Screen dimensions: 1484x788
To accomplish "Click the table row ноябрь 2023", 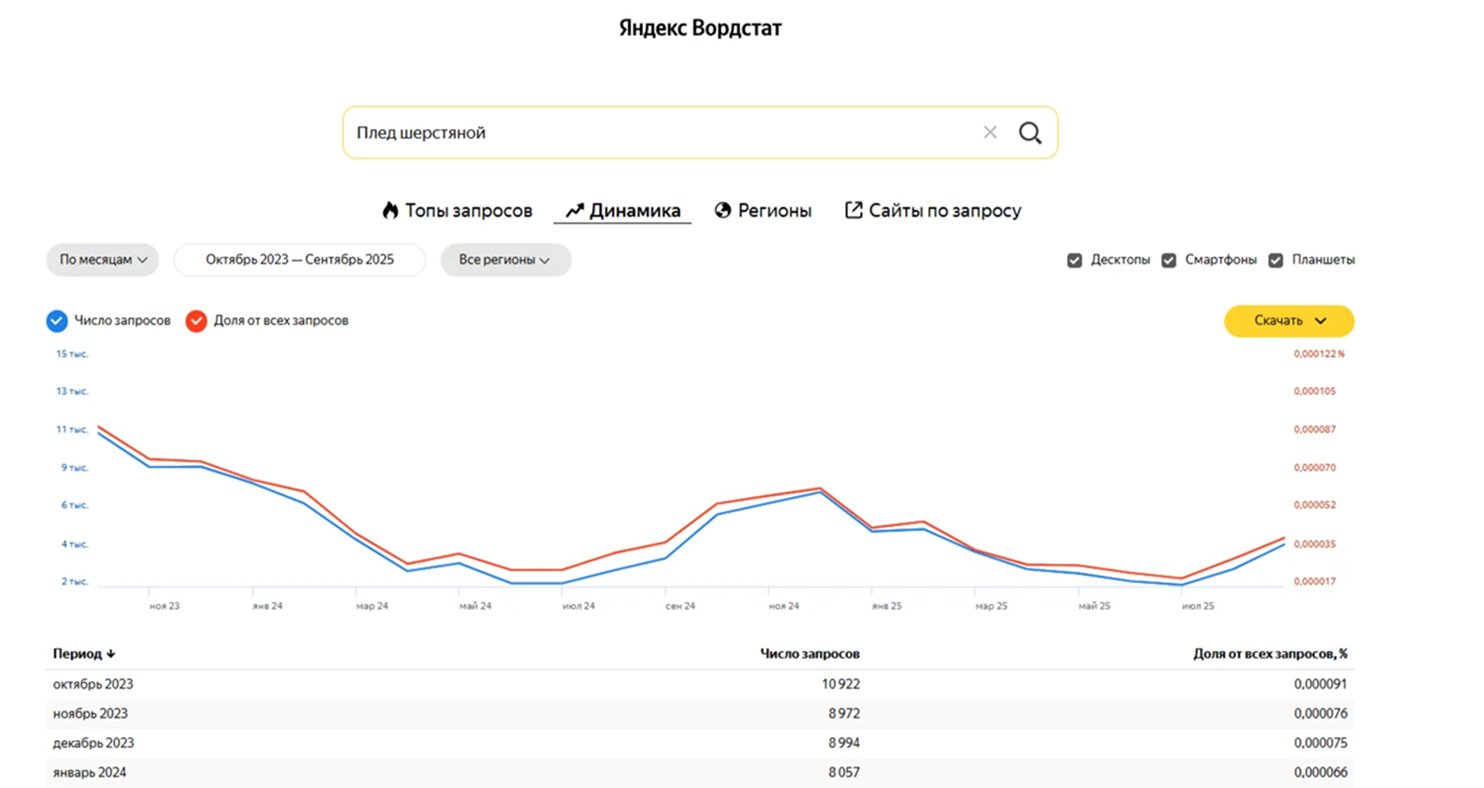I will pyautogui.click(x=700, y=714).
